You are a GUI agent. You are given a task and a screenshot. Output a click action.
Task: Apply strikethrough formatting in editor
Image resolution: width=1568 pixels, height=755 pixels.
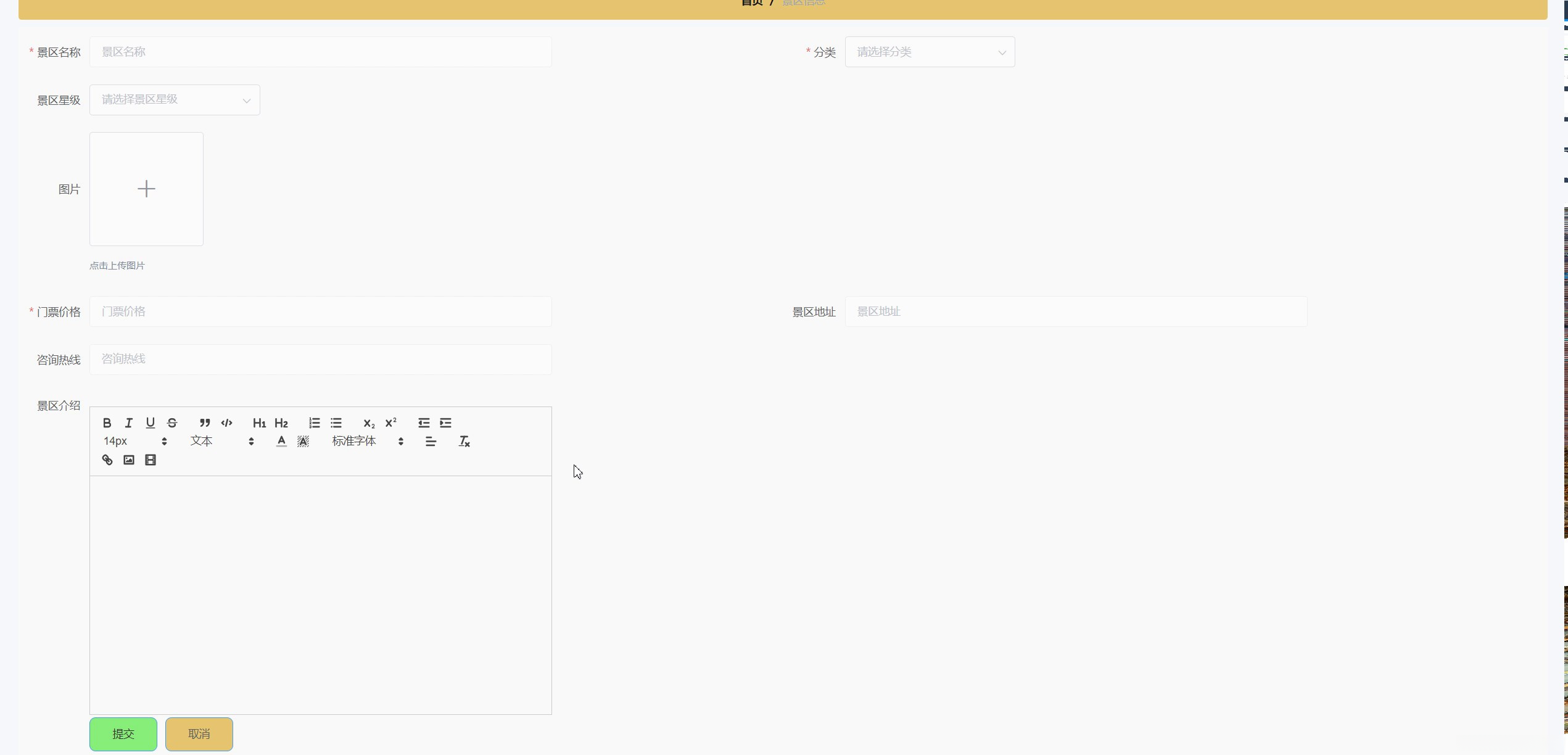(x=172, y=423)
